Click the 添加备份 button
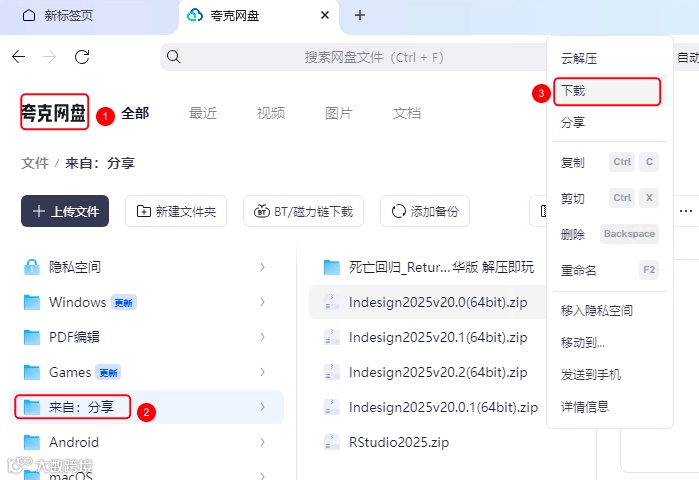Screen dimensions: 699x480 (425, 211)
